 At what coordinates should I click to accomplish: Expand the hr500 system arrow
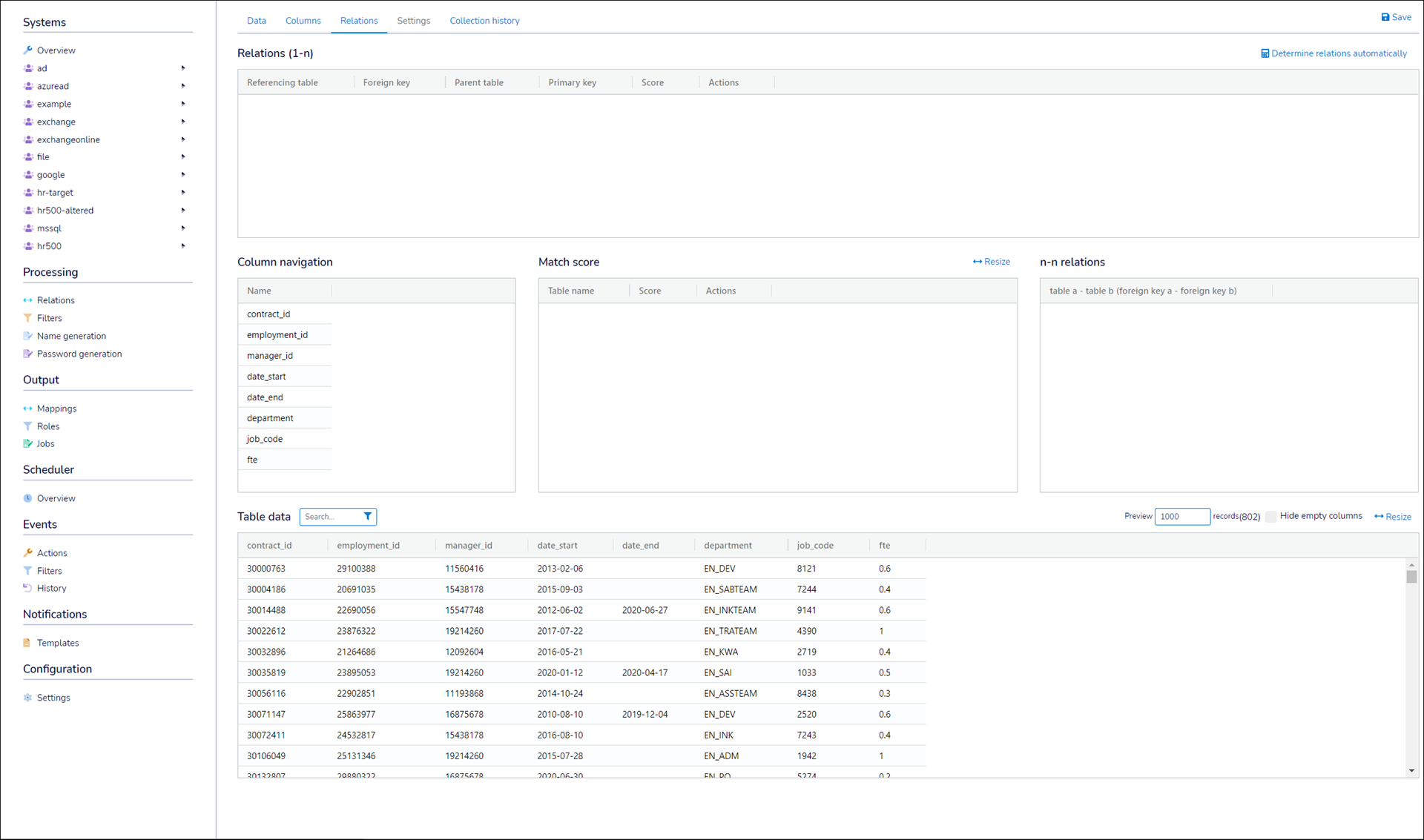point(183,246)
